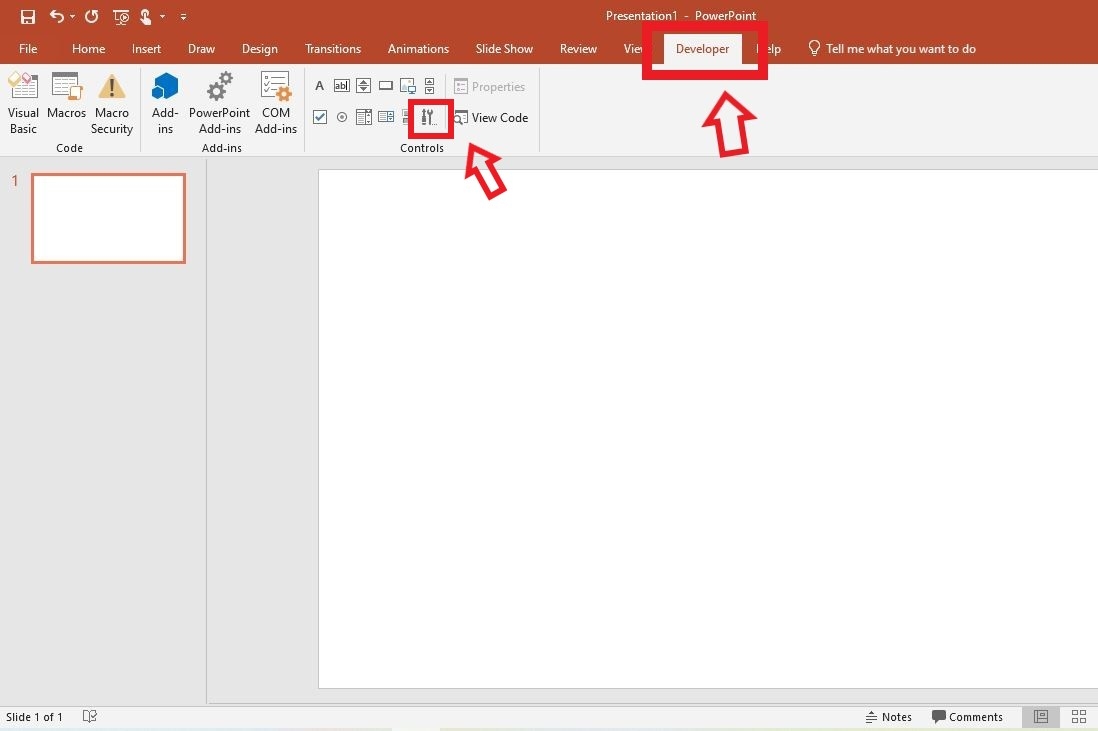Expand the Touch/Mouse Mode dropdown
Screen dimensions: 1098x731
tap(161, 16)
